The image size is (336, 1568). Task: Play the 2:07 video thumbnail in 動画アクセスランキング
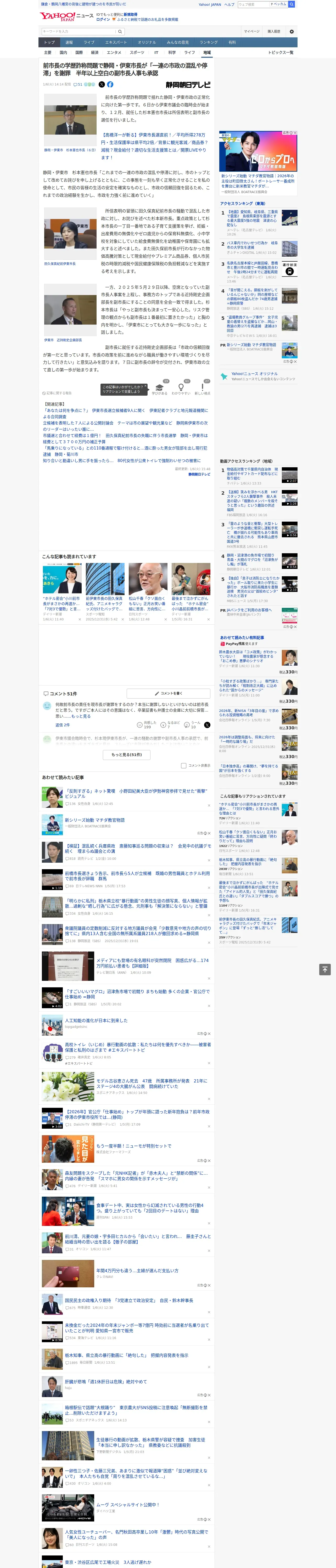pyautogui.click(x=290, y=475)
